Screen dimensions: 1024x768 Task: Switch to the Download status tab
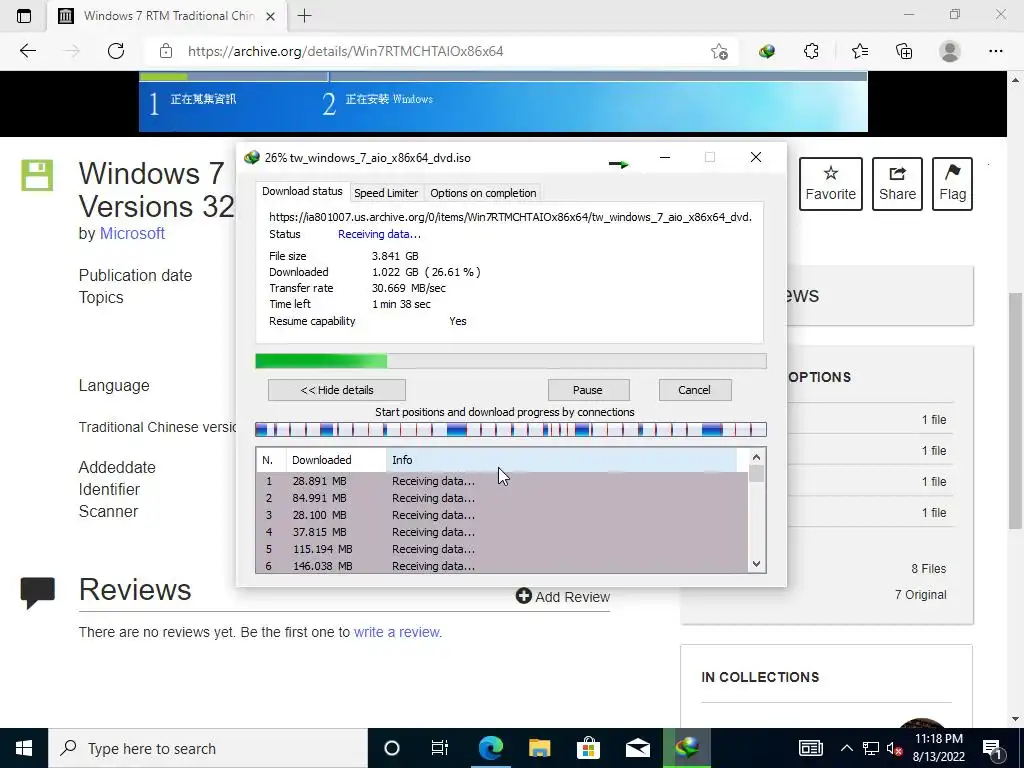click(302, 191)
